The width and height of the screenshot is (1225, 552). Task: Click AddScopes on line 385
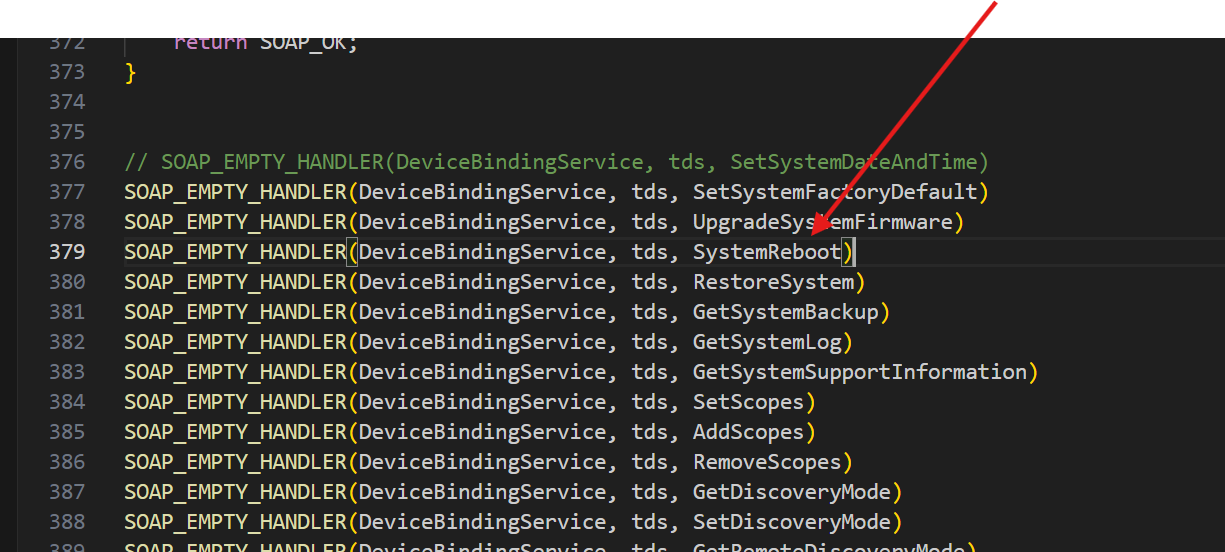pyautogui.click(x=748, y=432)
